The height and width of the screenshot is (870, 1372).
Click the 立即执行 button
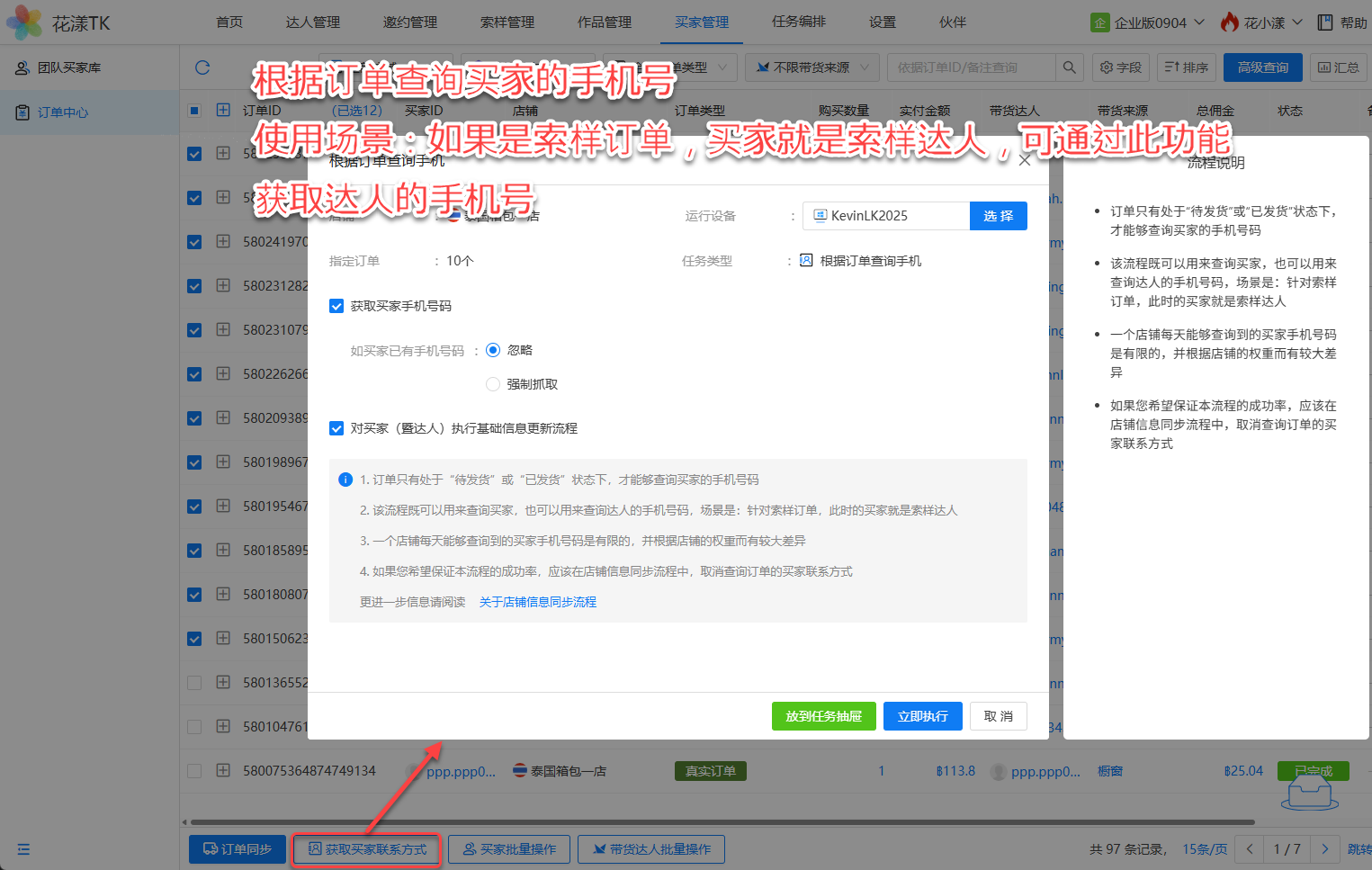click(x=922, y=716)
